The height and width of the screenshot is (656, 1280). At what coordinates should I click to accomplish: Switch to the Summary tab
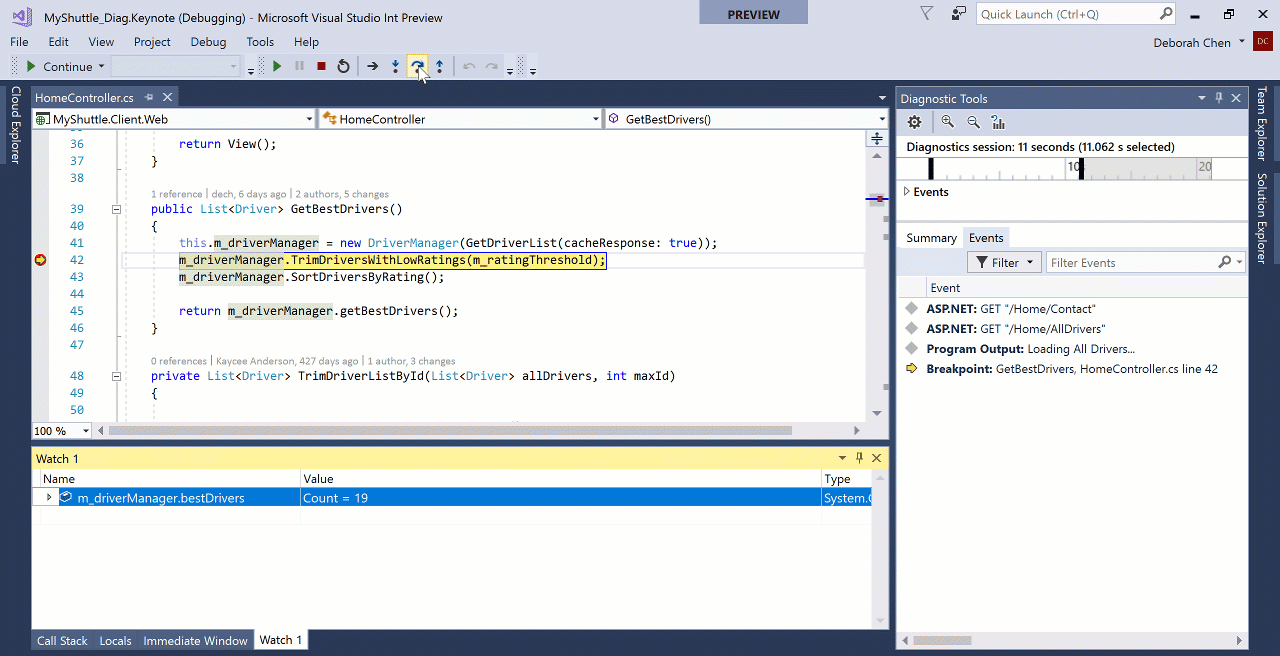click(931, 238)
